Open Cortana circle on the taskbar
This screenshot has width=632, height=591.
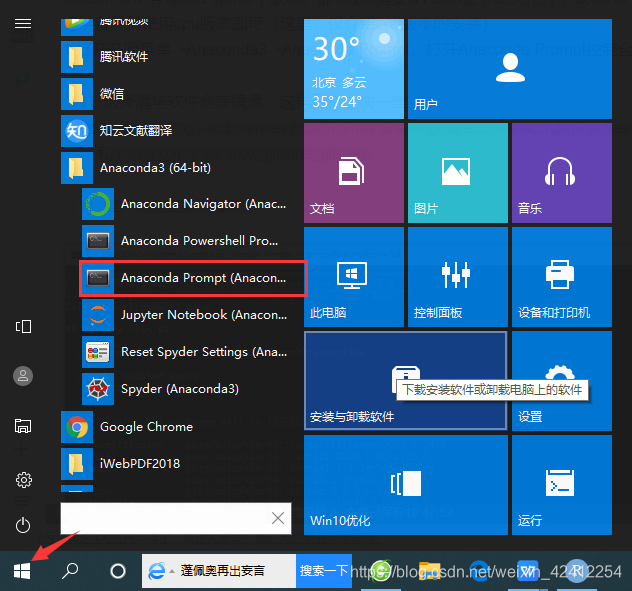118,571
